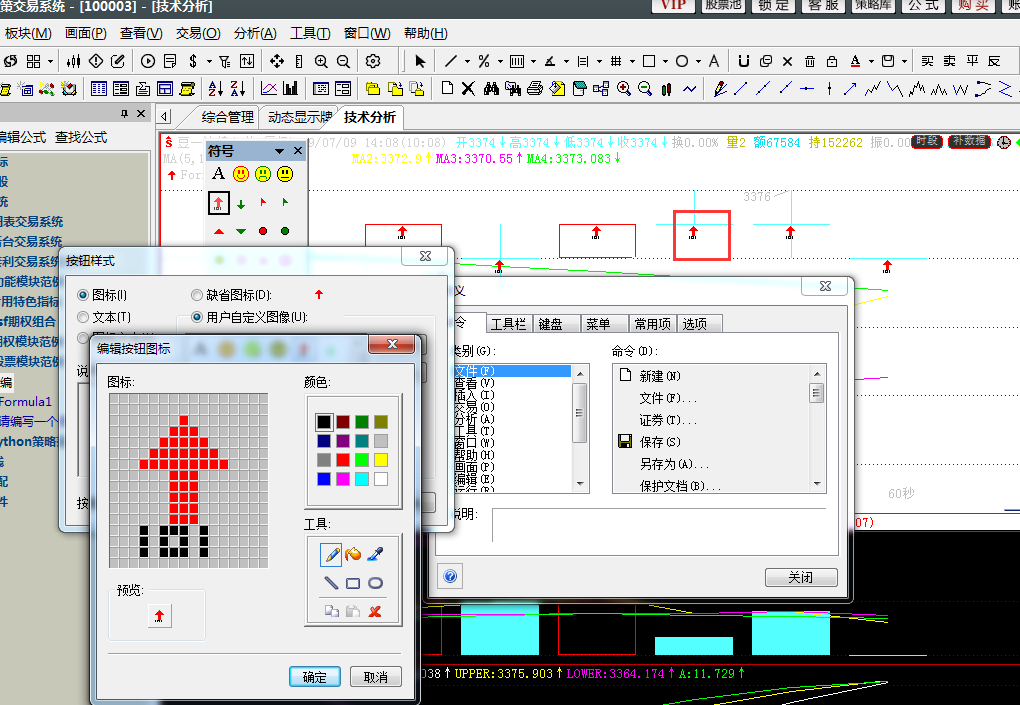Select 文件(F) in the category list
The width and height of the screenshot is (1020, 705).
tap(512, 371)
